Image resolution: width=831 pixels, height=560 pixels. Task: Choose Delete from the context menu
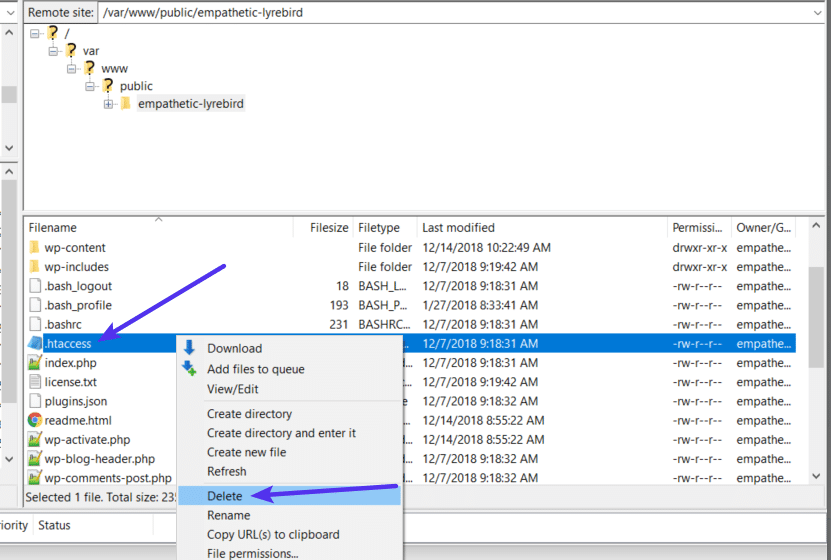click(x=225, y=496)
